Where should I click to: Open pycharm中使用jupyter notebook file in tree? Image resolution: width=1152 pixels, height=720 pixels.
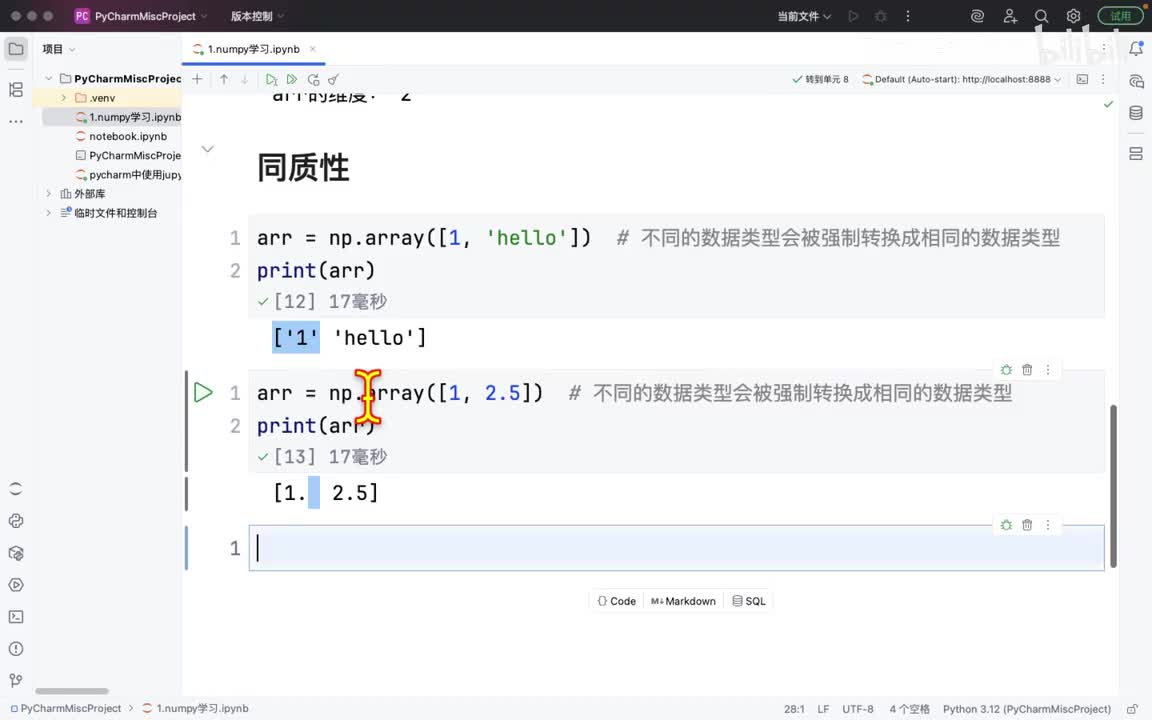[x=128, y=174]
